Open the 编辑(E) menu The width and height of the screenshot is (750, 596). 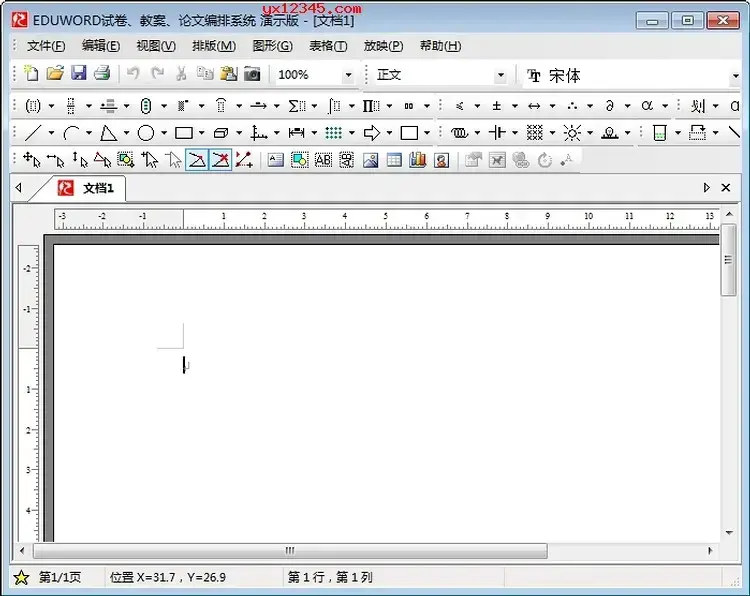[x=100, y=46]
